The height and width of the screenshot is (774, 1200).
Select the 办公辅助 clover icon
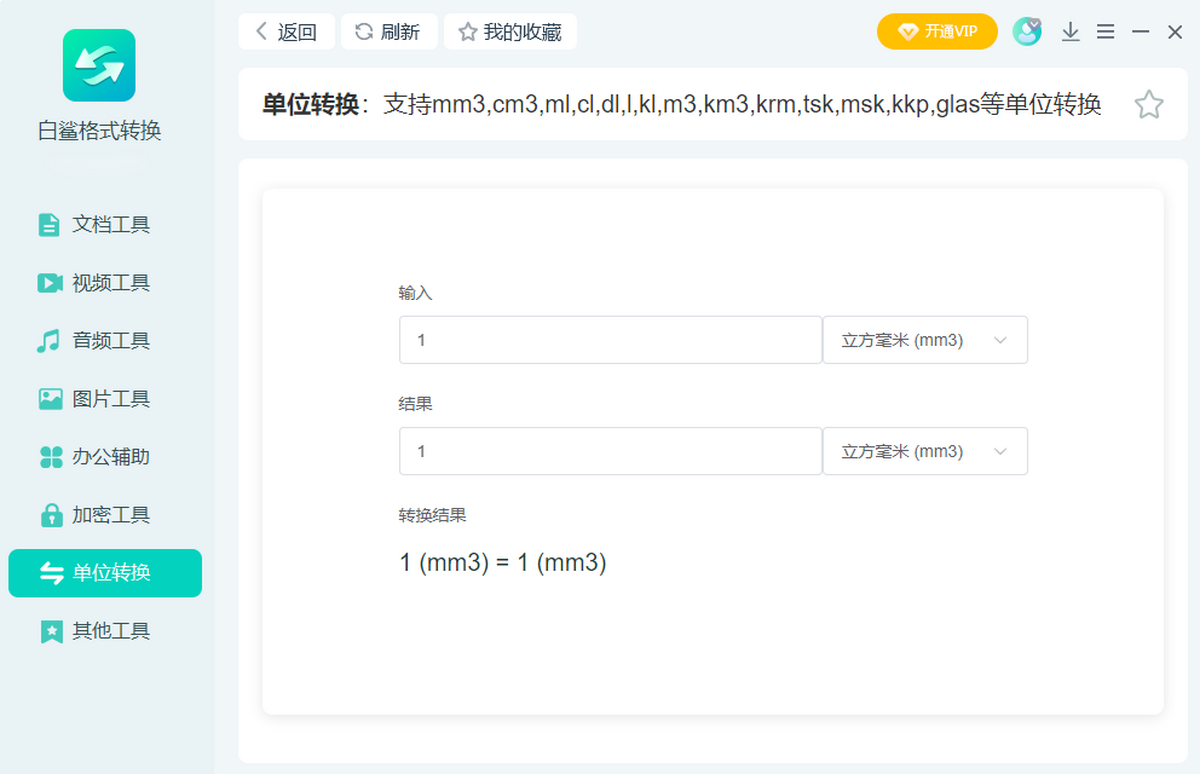(50, 457)
